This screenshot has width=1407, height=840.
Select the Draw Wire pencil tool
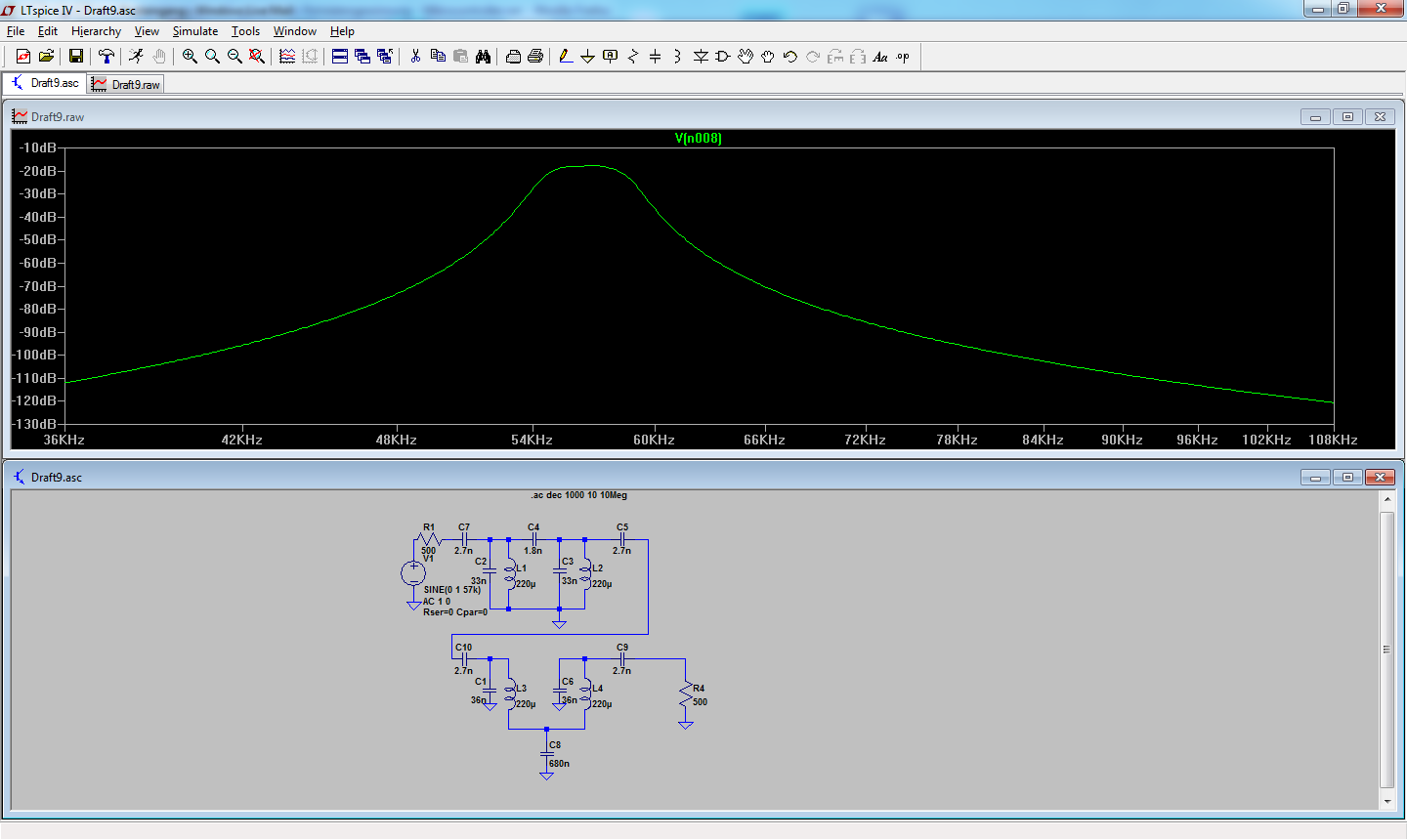pyautogui.click(x=566, y=57)
